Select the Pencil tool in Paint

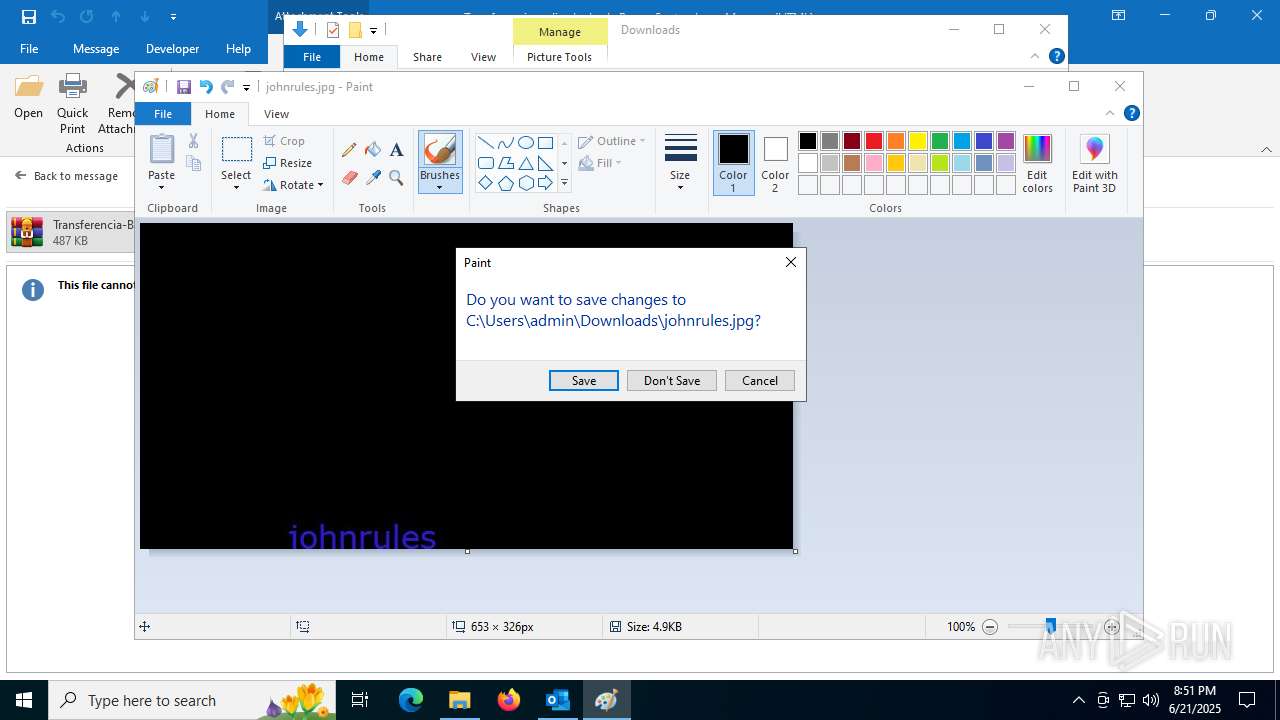[x=349, y=150]
